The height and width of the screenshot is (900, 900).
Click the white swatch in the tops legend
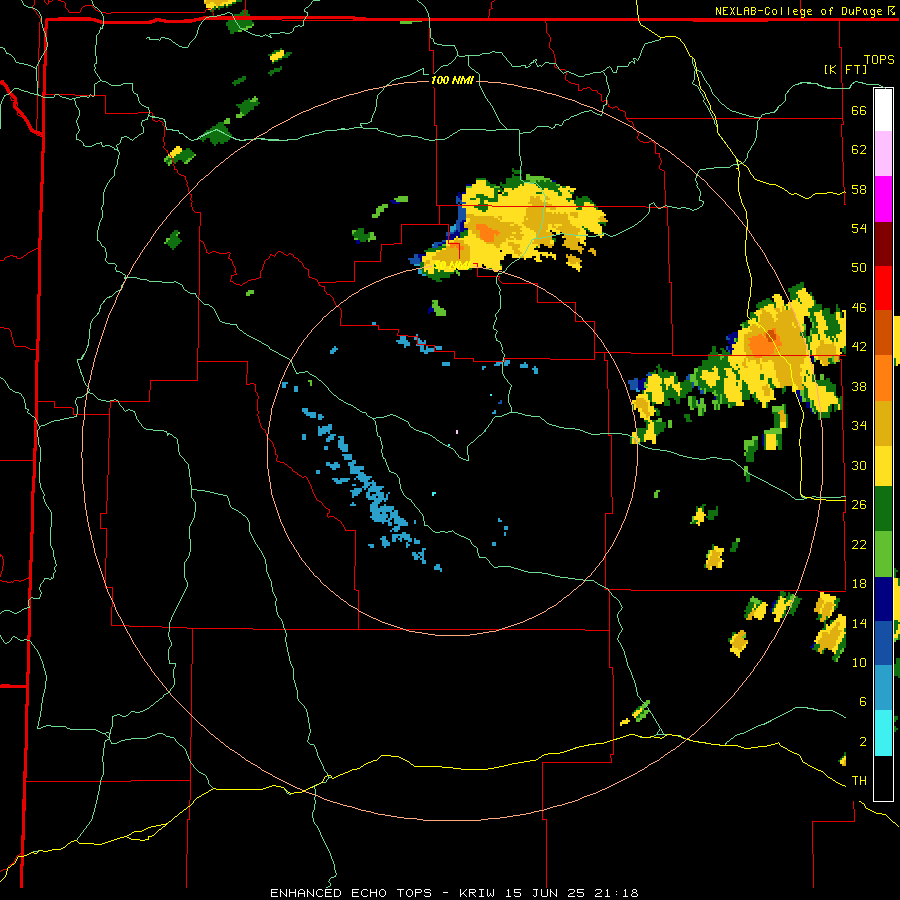[x=883, y=110]
